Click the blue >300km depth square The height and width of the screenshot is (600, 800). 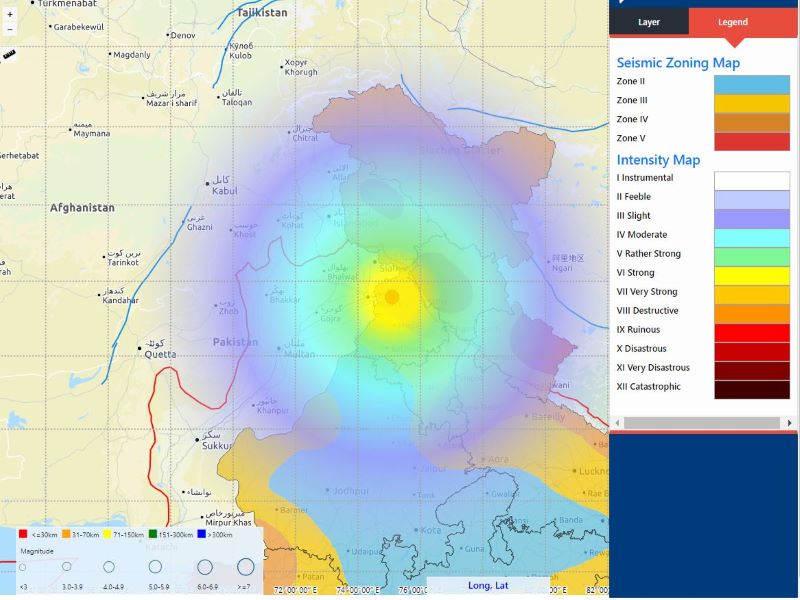click(199, 534)
